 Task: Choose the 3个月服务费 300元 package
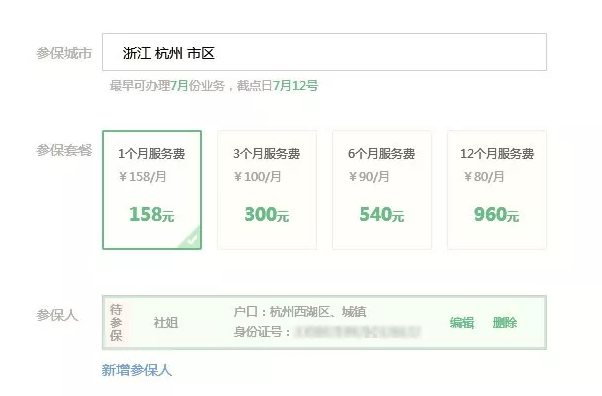(x=267, y=190)
